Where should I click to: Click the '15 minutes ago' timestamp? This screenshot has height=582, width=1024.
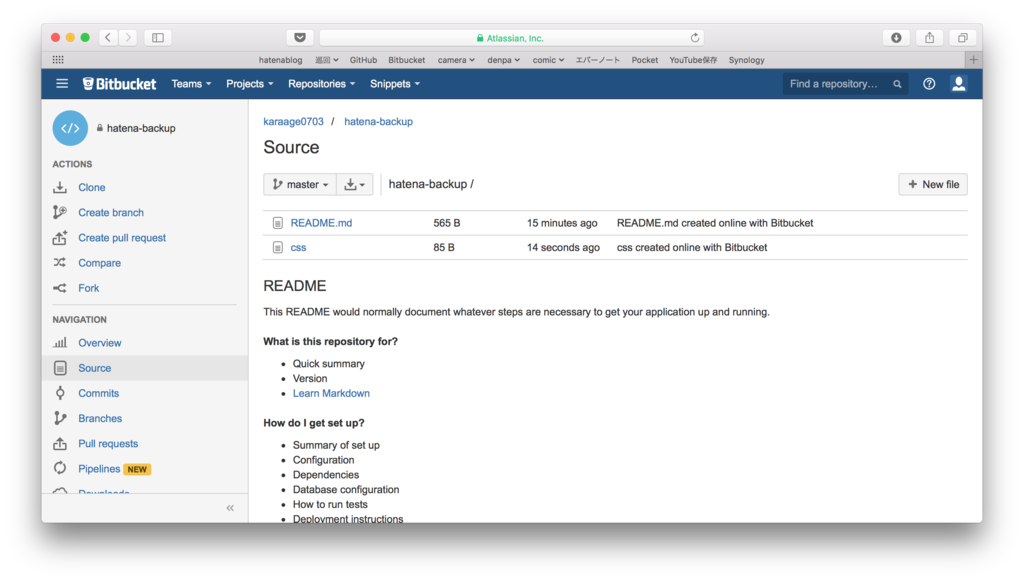click(x=562, y=223)
